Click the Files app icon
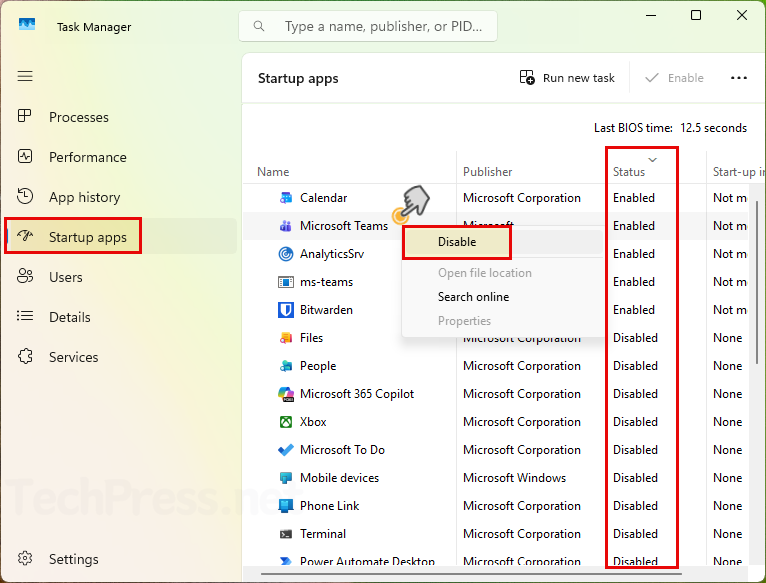This screenshot has width=766, height=583. (286, 338)
